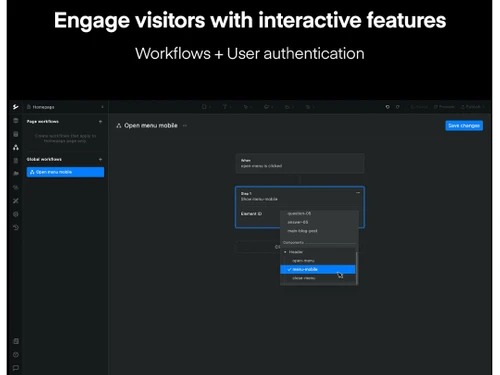Image resolution: width=500 pixels, height=375 pixels.
Task: Choose 'open-menu' under Header
Action: [303, 261]
